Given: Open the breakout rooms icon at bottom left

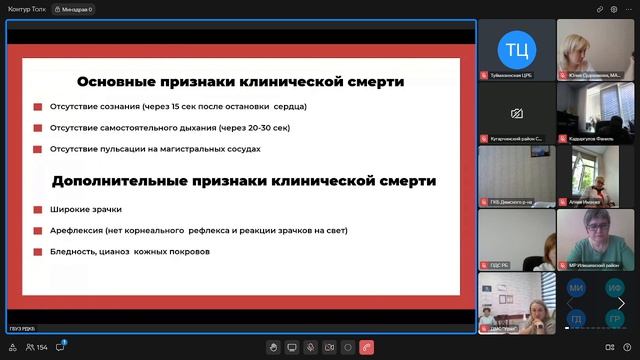Looking at the screenshot, I should 13,347.
